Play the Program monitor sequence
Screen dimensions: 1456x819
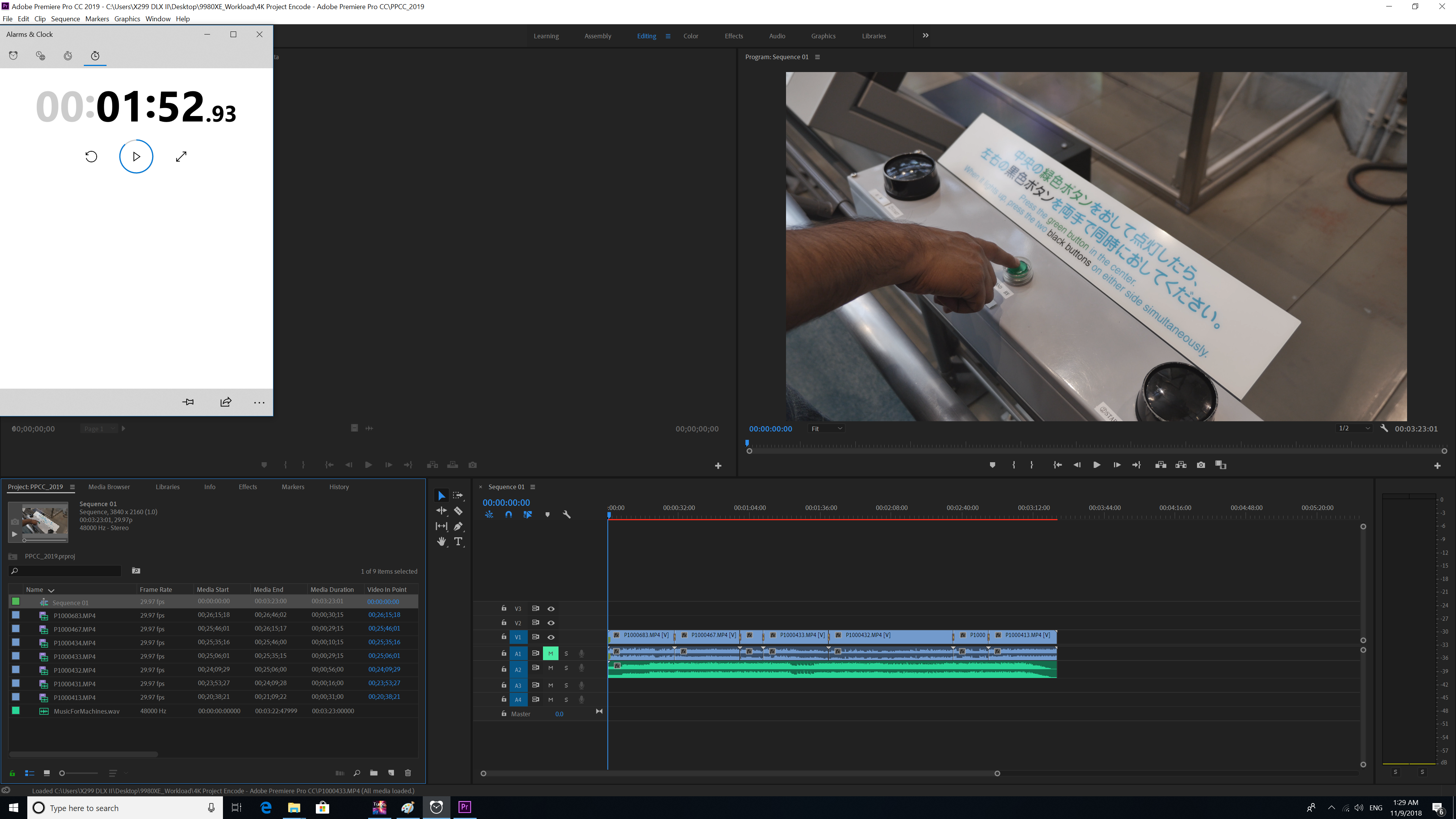[1097, 464]
